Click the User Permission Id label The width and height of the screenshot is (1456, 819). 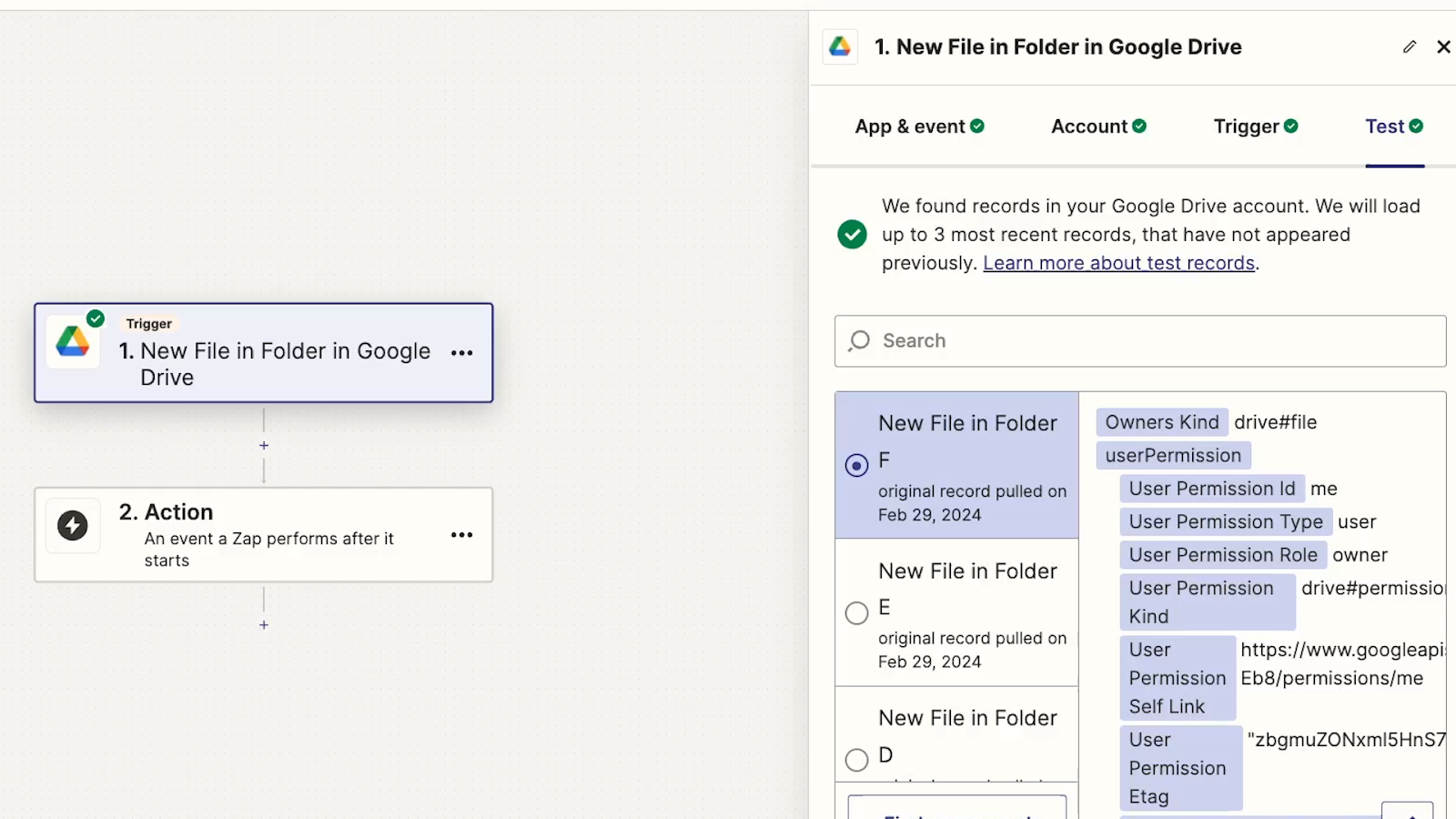tap(1212, 489)
